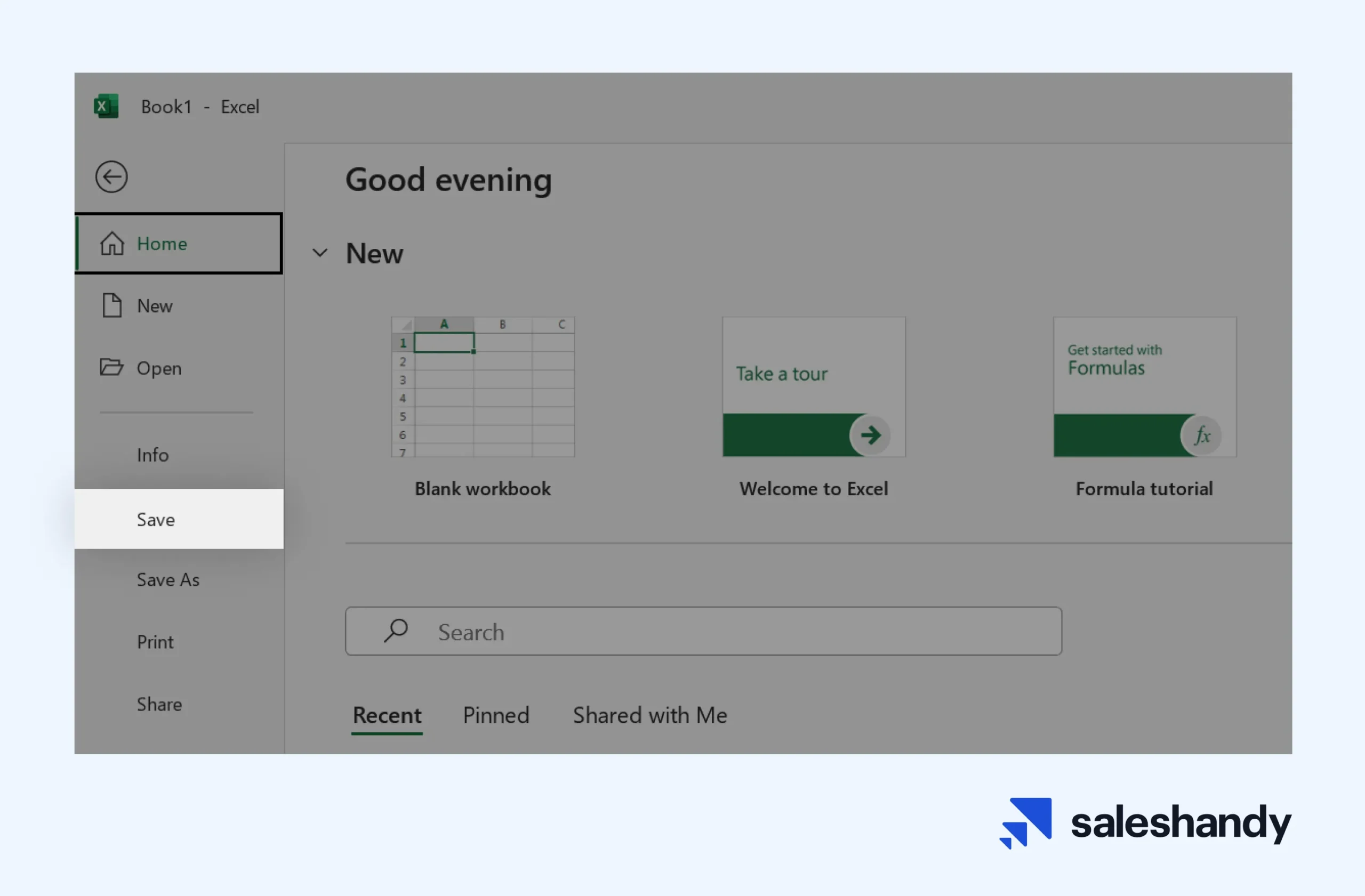This screenshot has height=896, width=1365.
Task: Click the fx icon on Formulas card
Action: [1201, 435]
